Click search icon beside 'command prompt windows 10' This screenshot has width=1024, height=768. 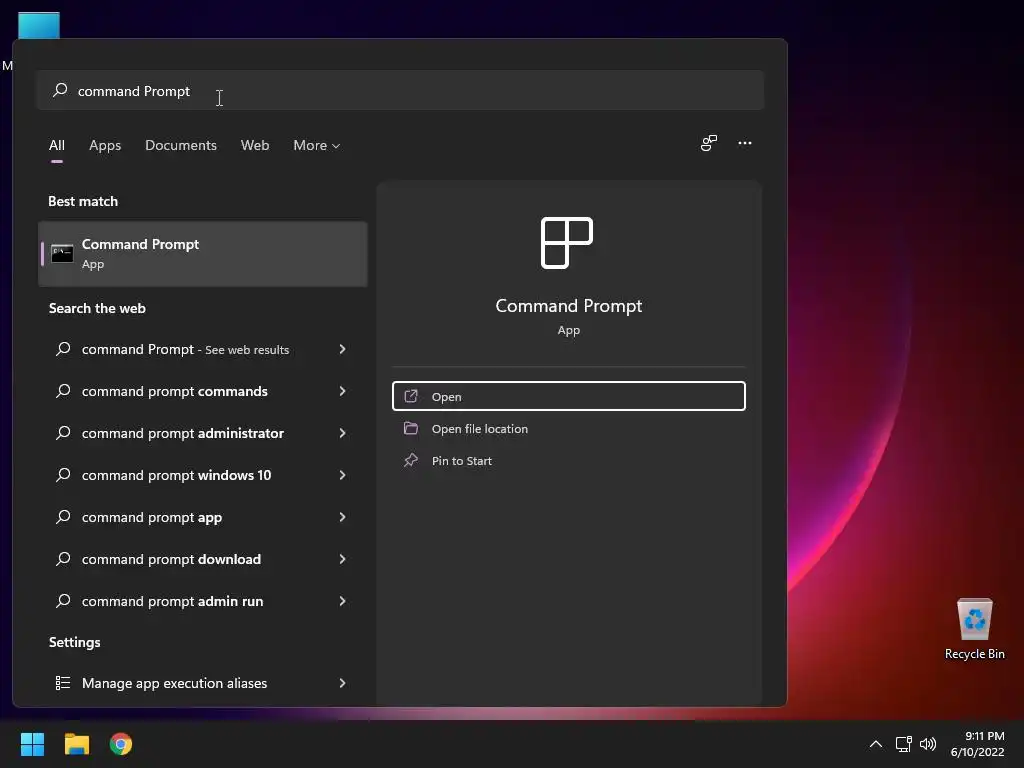click(63, 475)
